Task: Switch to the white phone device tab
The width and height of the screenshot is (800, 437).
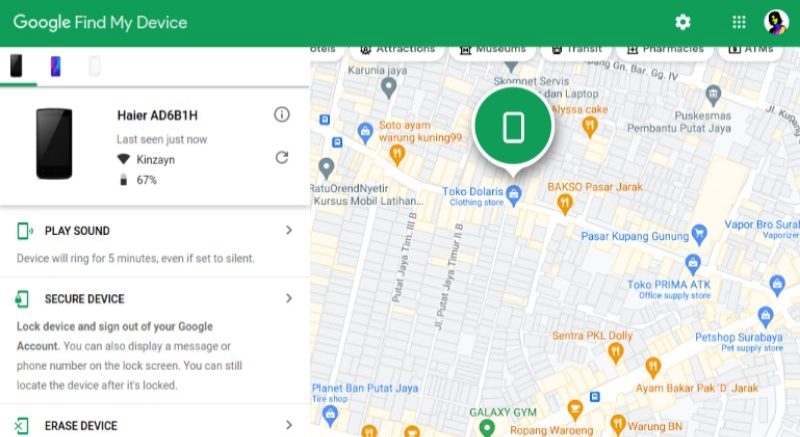Action: pos(94,66)
